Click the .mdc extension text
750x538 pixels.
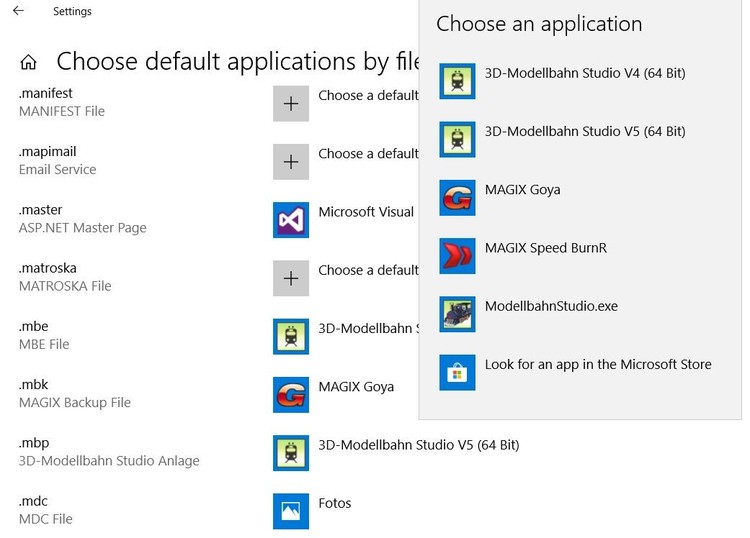[x=33, y=501]
